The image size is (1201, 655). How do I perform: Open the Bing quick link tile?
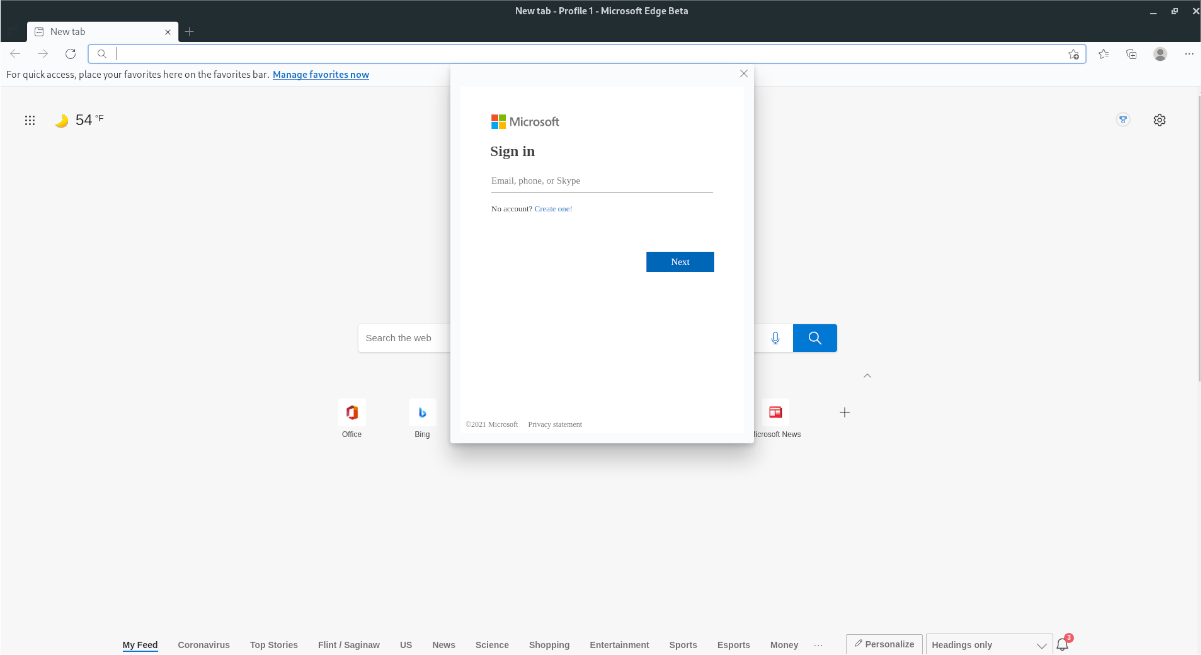tap(422, 419)
